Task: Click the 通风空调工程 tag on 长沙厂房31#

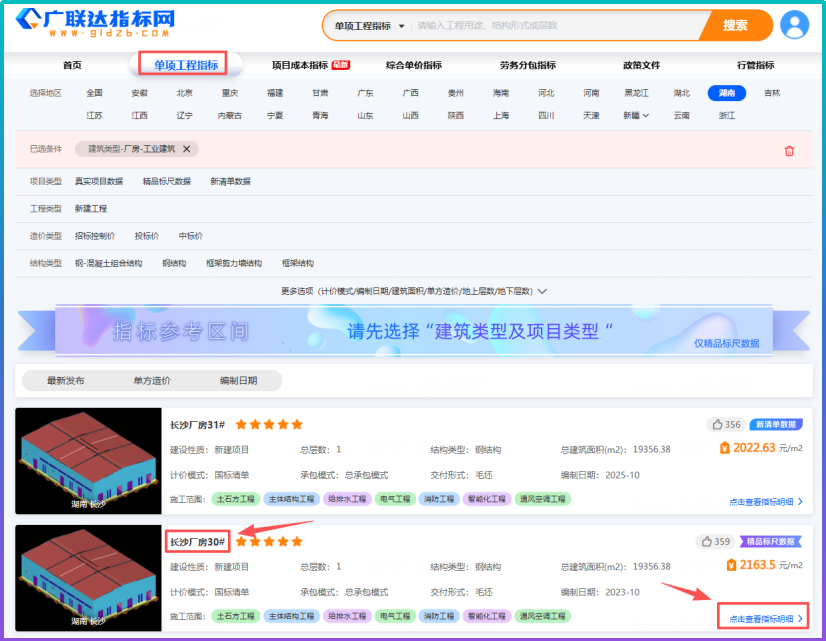Action: (543, 499)
